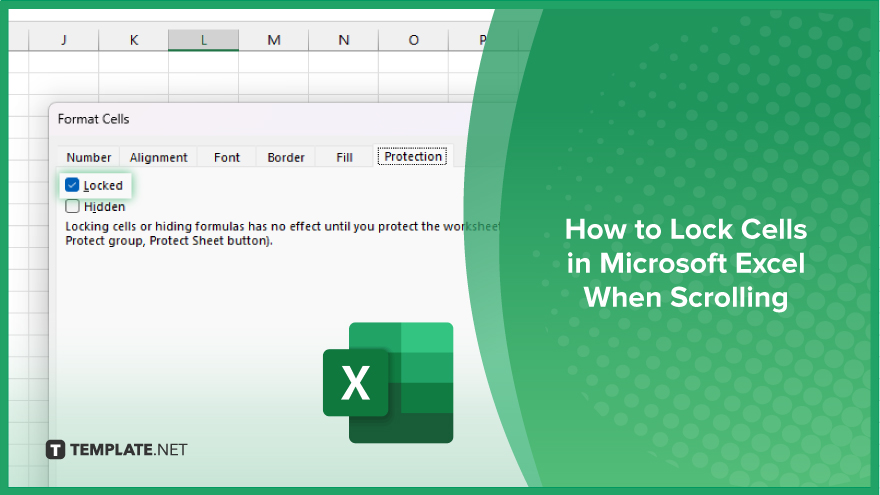
Task: Select column J header
Action: (x=63, y=40)
